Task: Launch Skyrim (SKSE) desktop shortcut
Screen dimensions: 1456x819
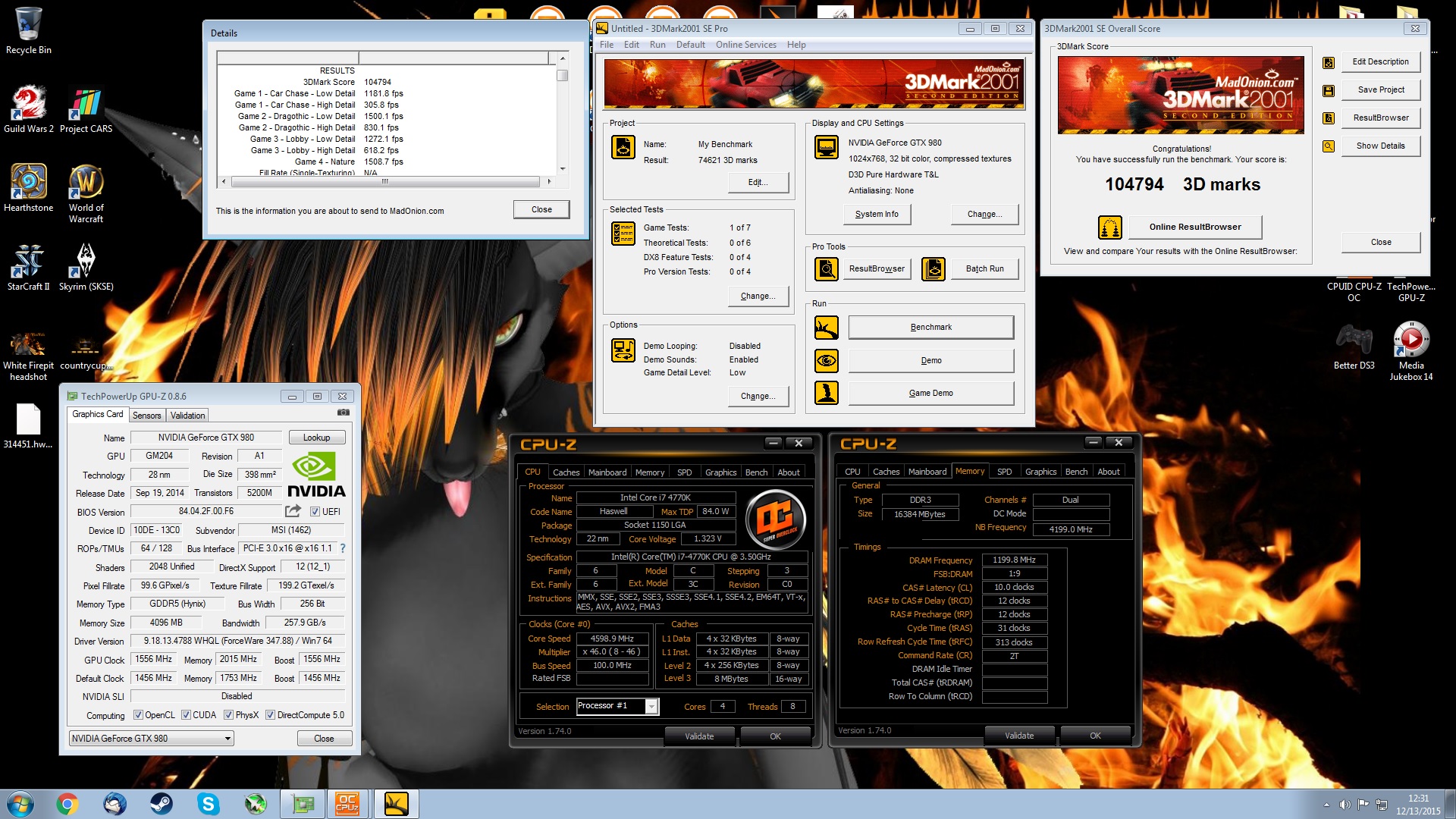Action: click(86, 267)
